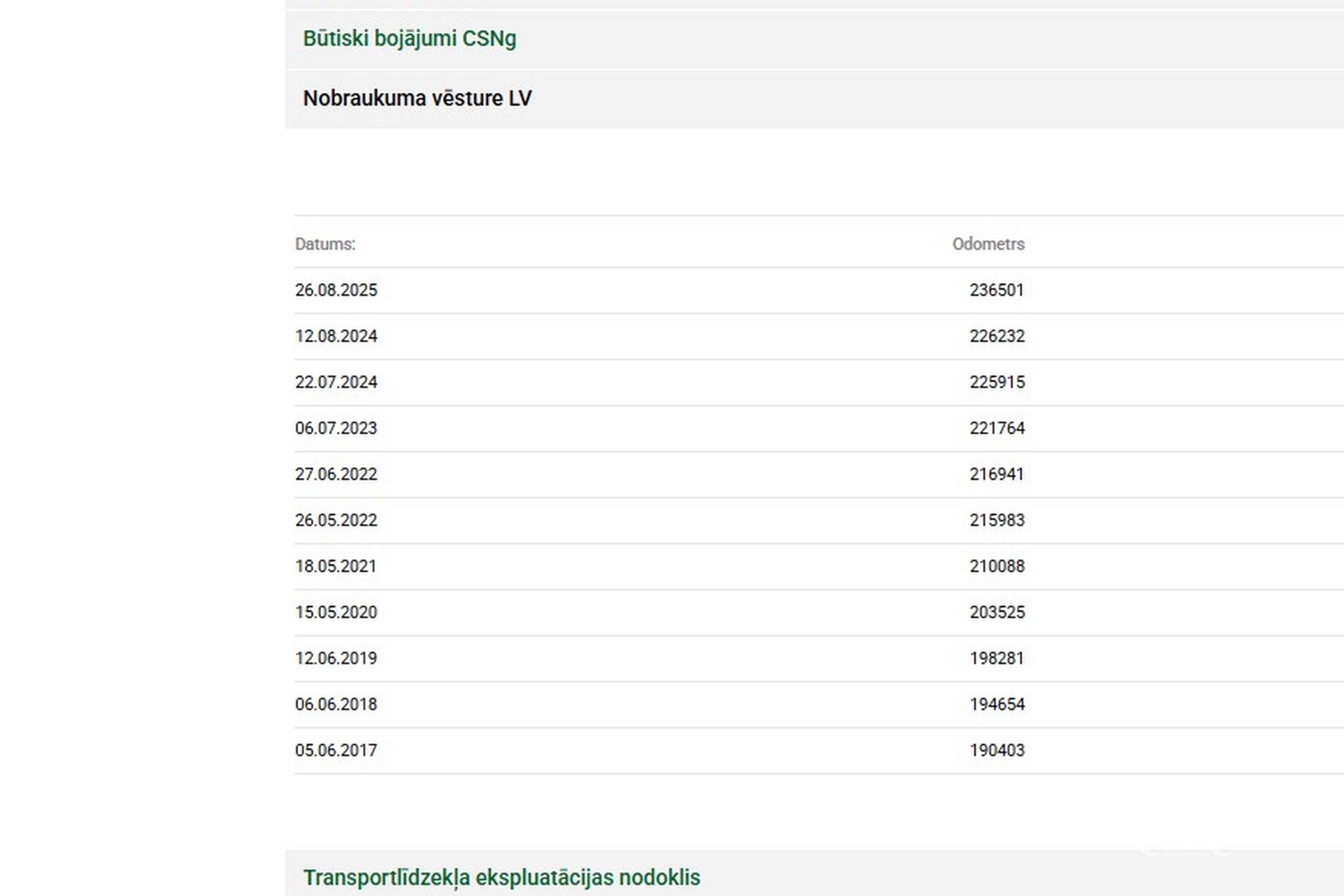The width and height of the screenshot is (1344, 896).
Task: Click odometer reading 226232
Action: click(x=997, y=336)
